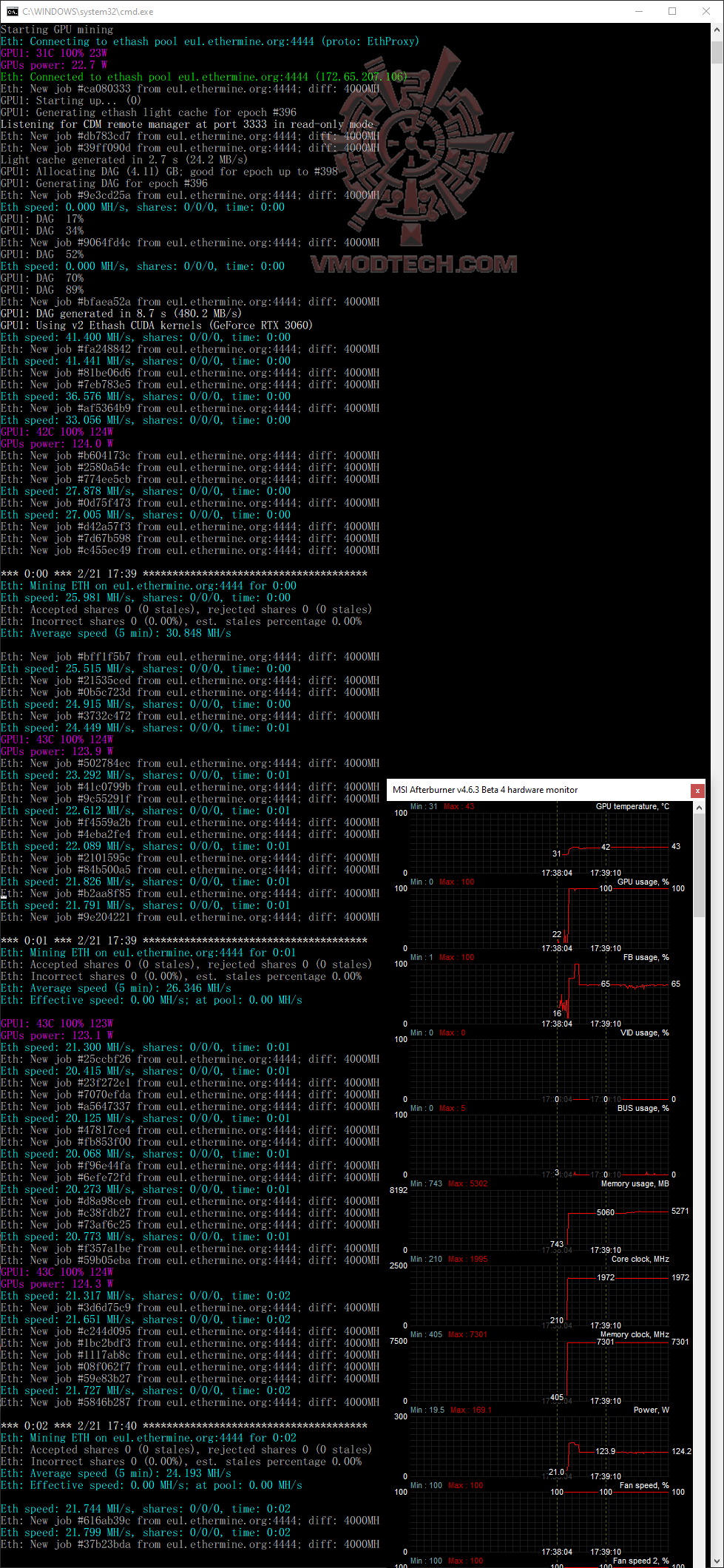Click the 'Min : 743 Max : 5302' readout
This screenshot has height=1568, width=724.
pos(449,1183)
